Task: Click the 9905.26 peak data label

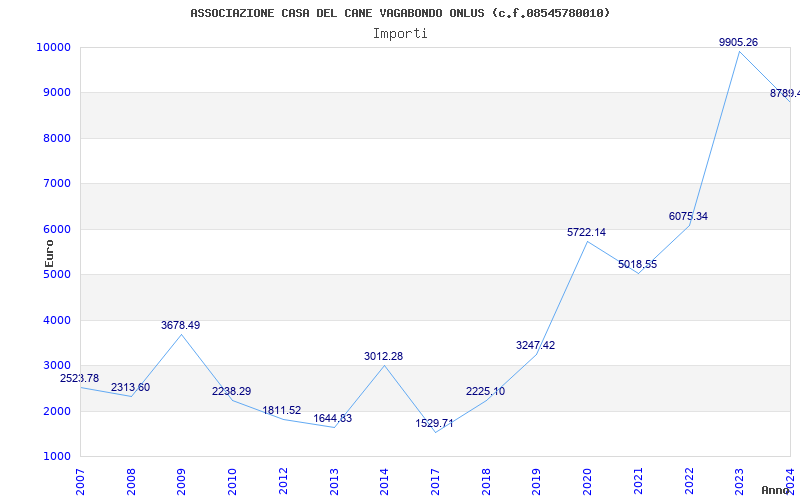Action: [738, 42]
